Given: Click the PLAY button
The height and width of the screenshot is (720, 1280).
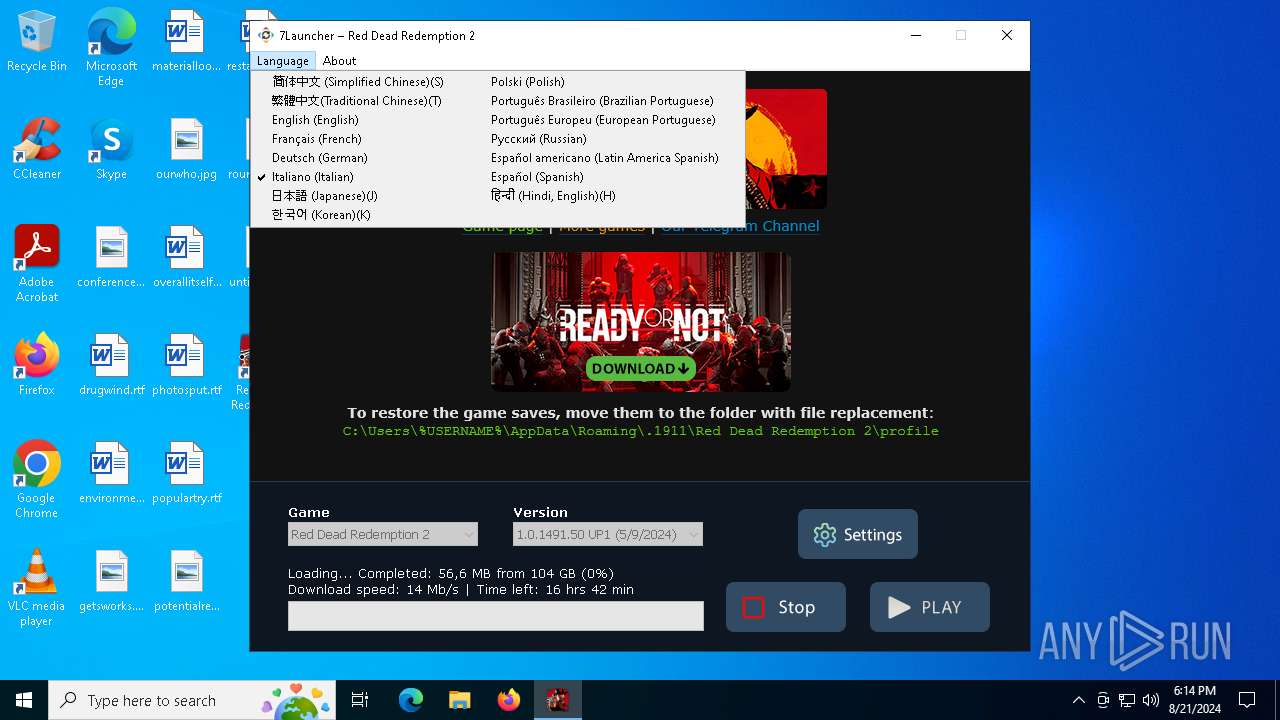Looking at the screenshot, I should click(930, 607).
